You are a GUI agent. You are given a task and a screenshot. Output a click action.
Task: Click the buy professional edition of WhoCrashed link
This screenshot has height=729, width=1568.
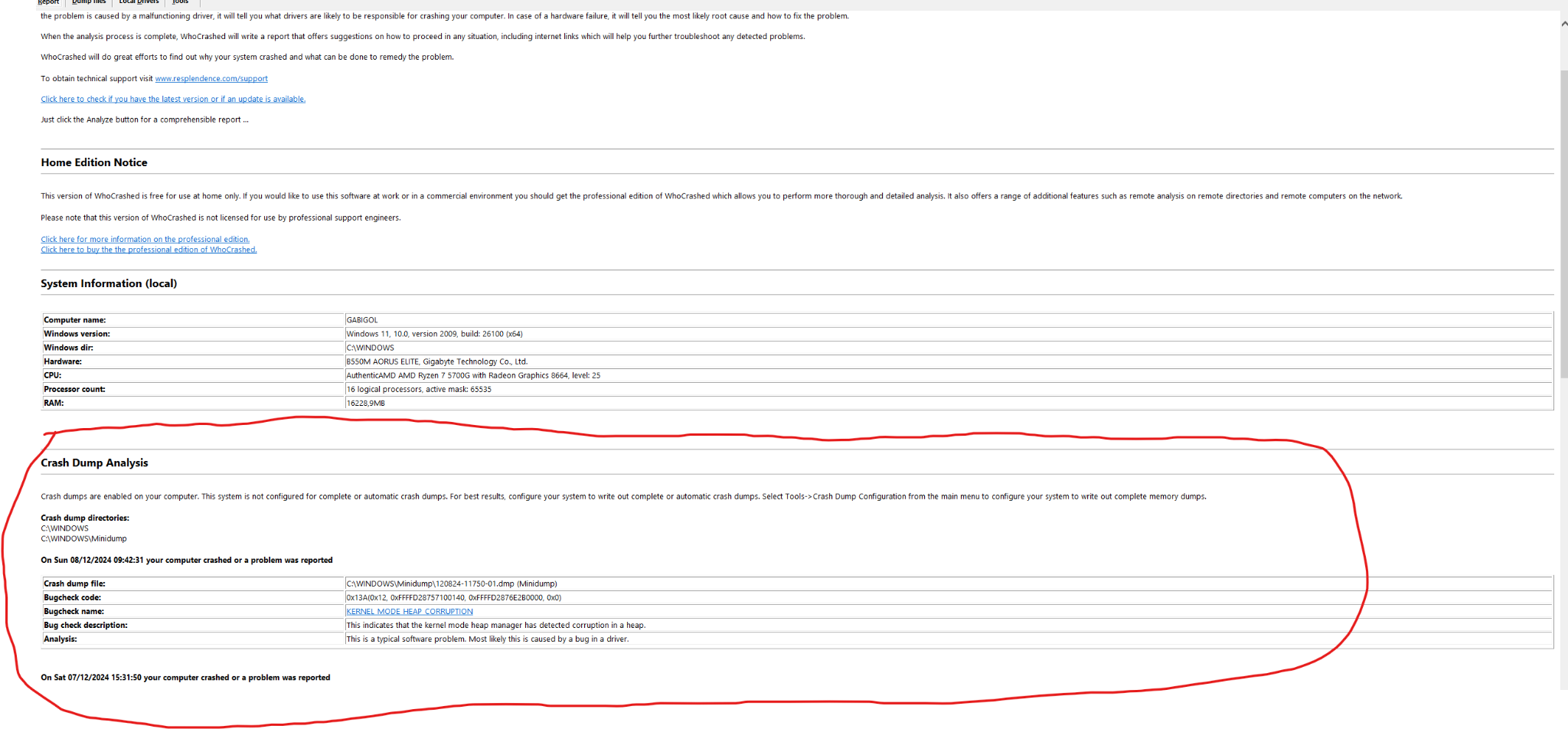(x=149, y=250)
